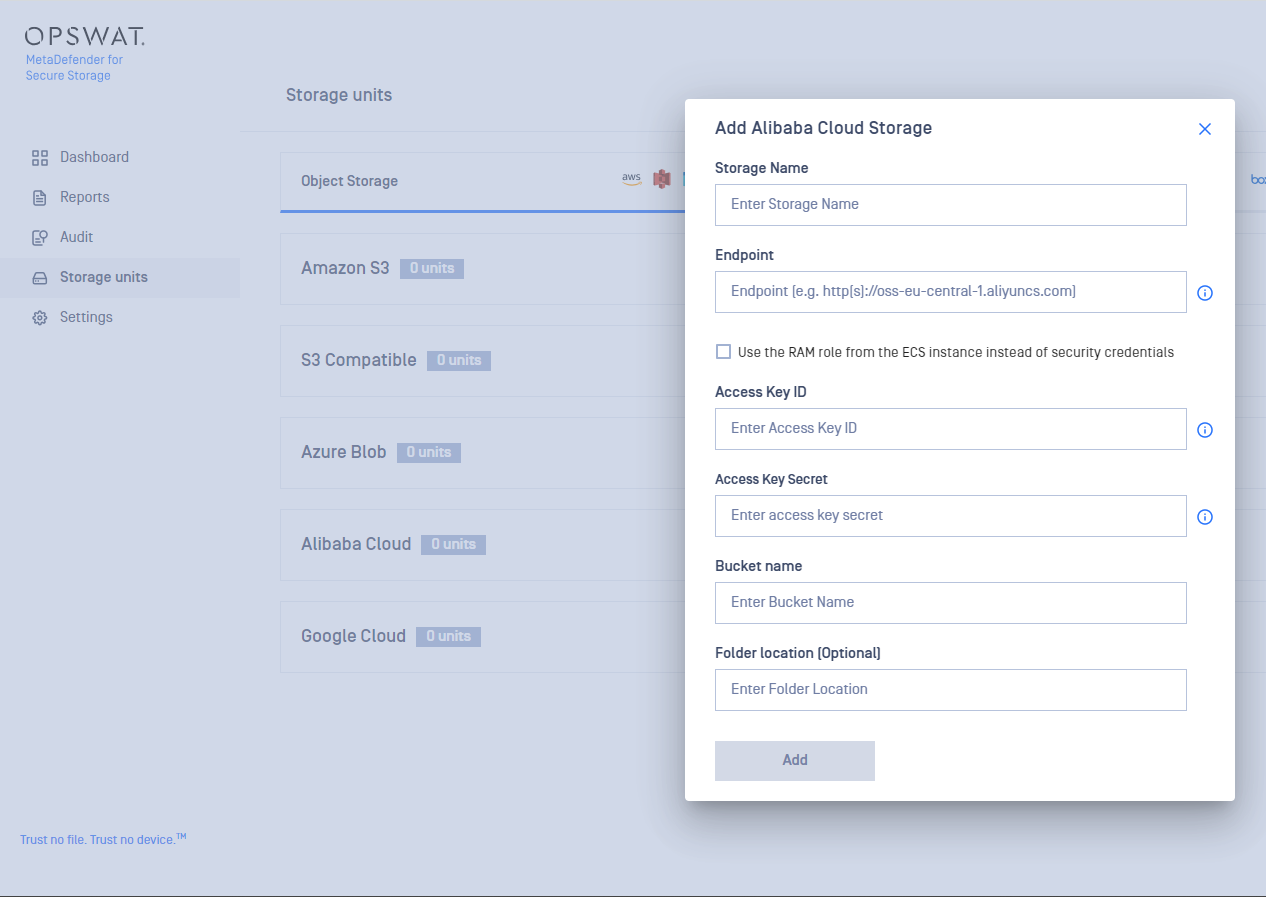Click the 0 units badge beside Amazon S3
The image size is (1266, 897).
432,268
